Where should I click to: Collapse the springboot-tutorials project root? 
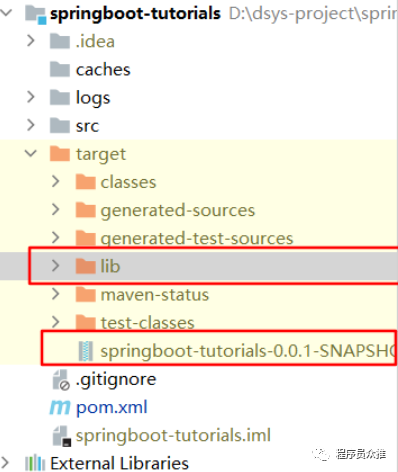pos(6,13)
